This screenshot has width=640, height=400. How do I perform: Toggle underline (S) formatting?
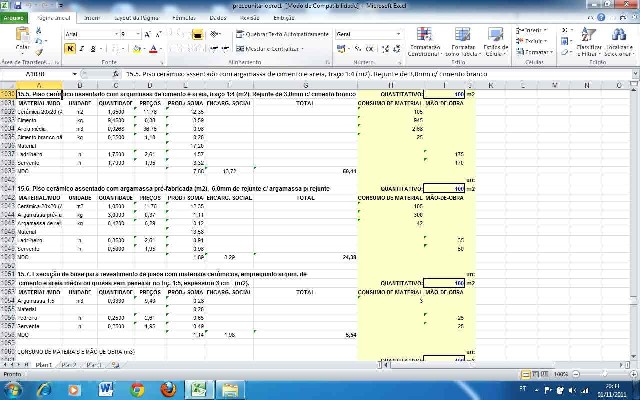tap(93, 49)
